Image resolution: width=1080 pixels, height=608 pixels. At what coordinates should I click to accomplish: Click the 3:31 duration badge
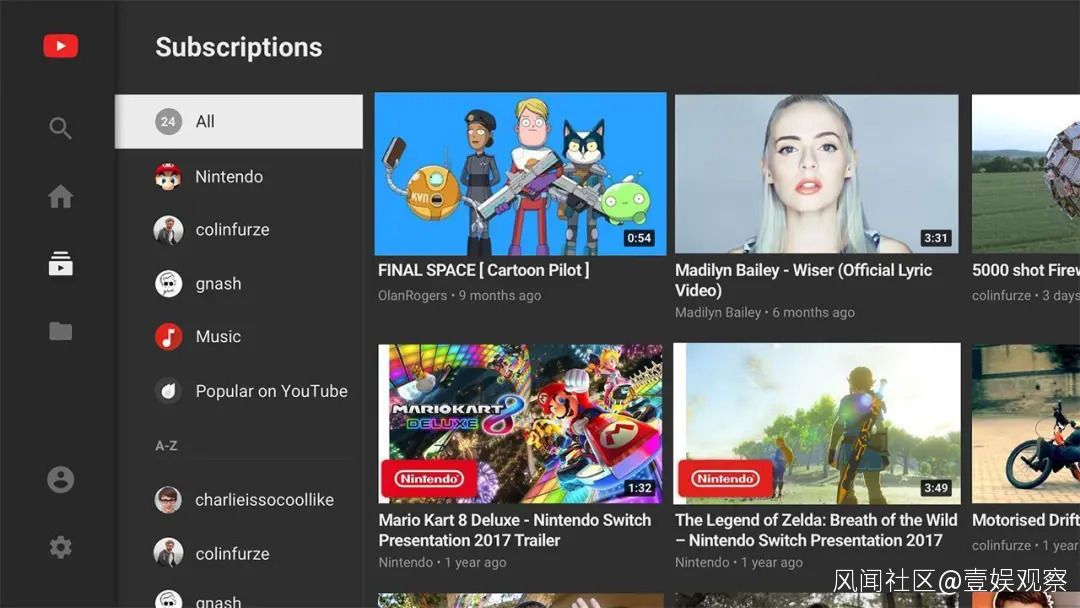click(935, 238)
